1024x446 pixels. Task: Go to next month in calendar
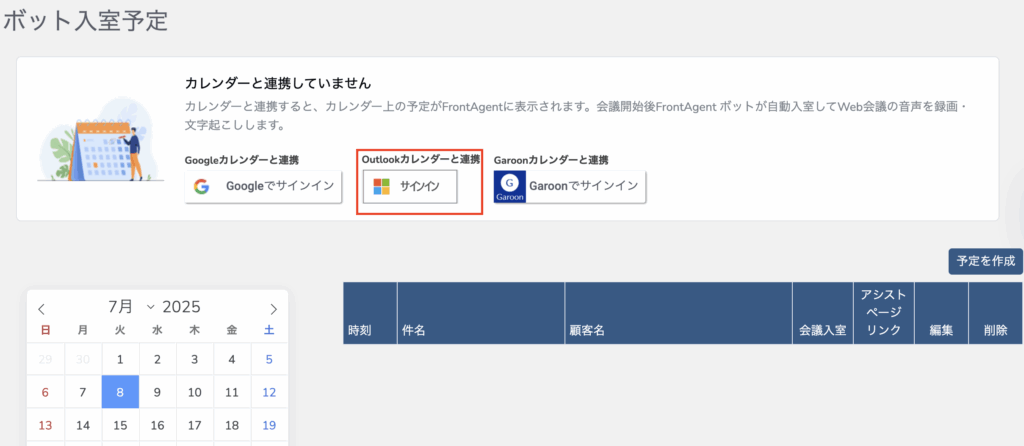pos(273,309)
